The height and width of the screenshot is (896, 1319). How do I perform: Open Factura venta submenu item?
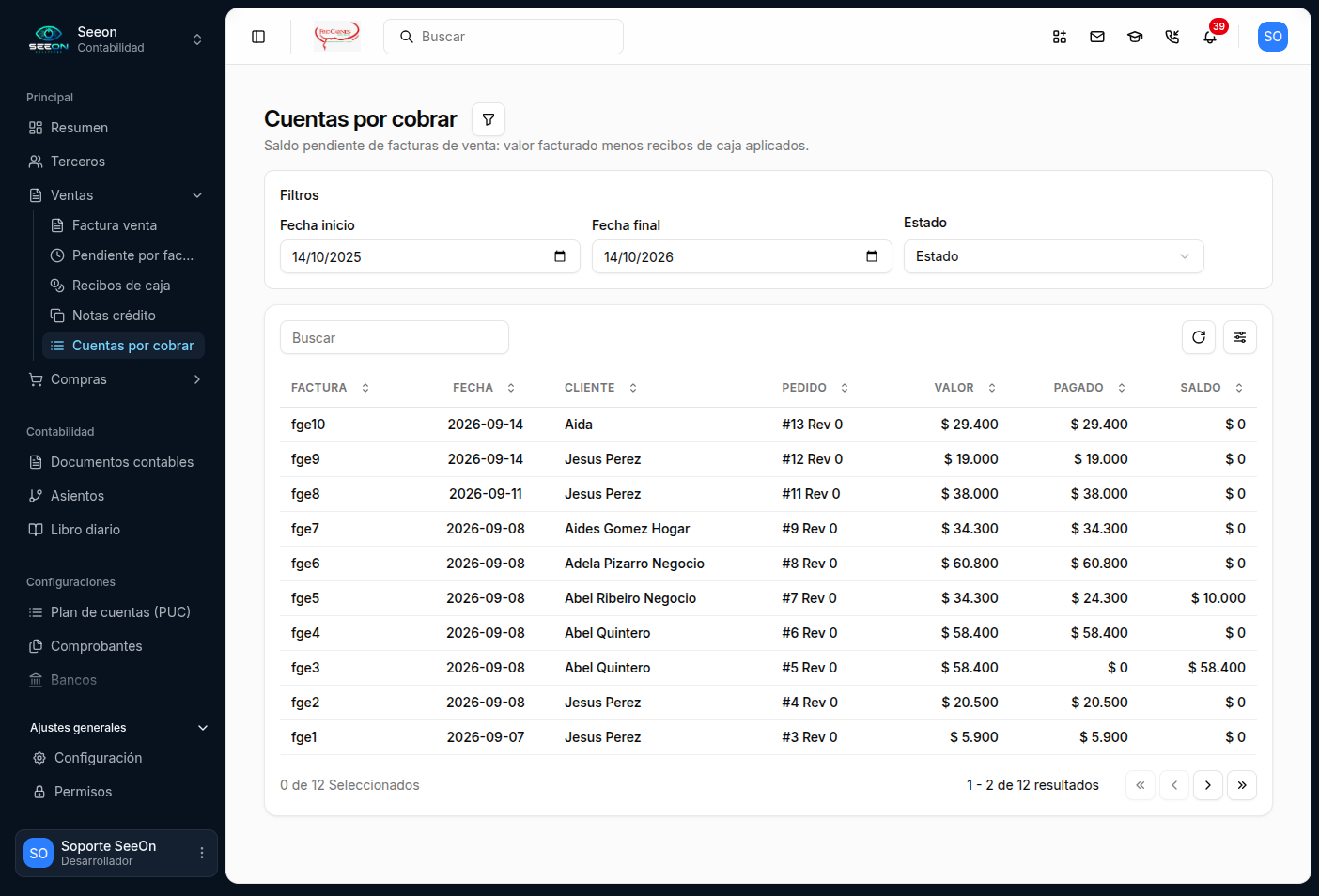124,225
